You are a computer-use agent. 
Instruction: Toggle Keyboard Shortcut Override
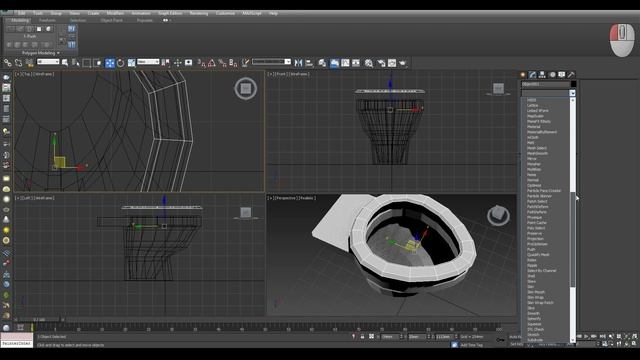pos(189,63)
